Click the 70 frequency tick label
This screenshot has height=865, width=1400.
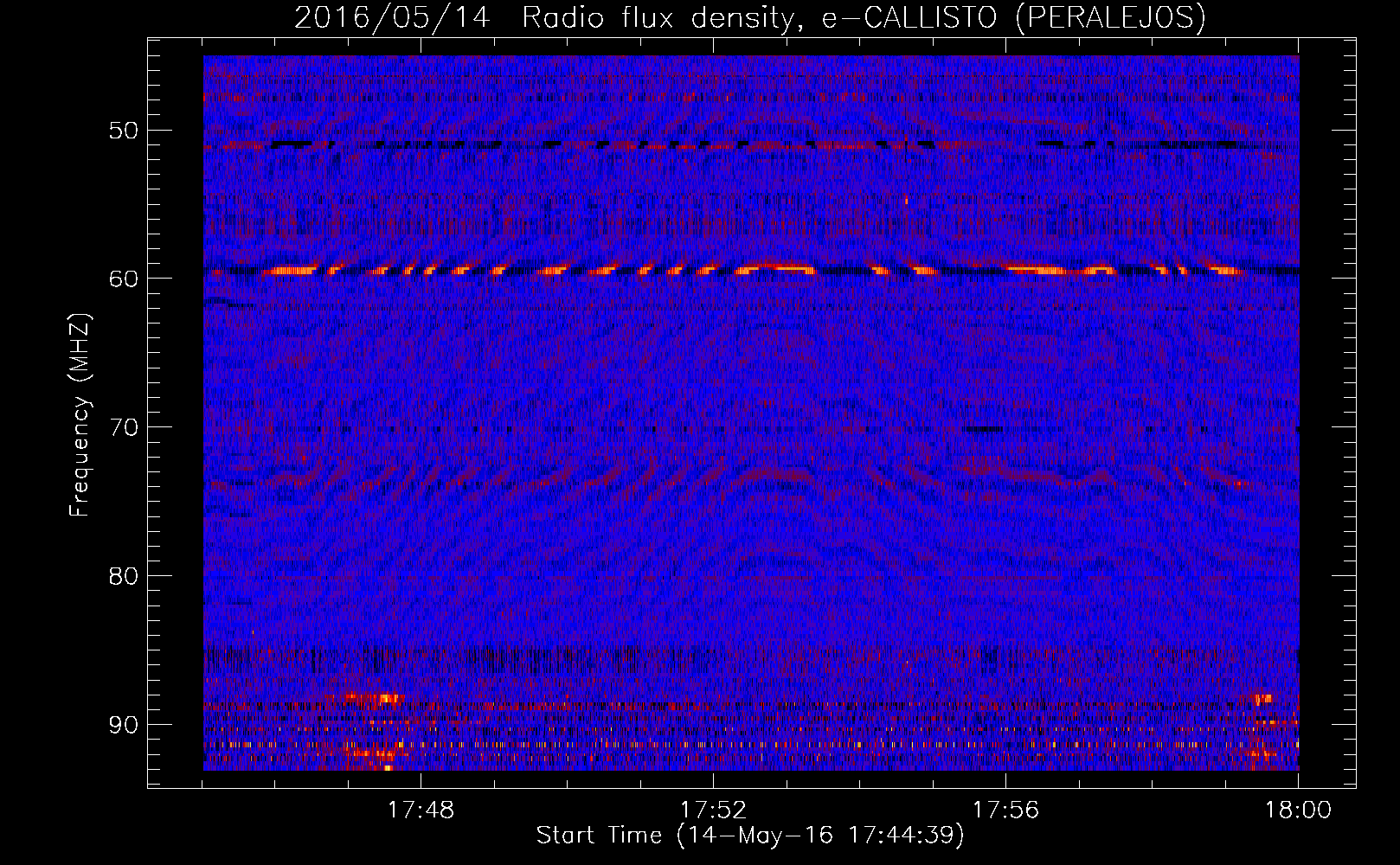[123, 427]
